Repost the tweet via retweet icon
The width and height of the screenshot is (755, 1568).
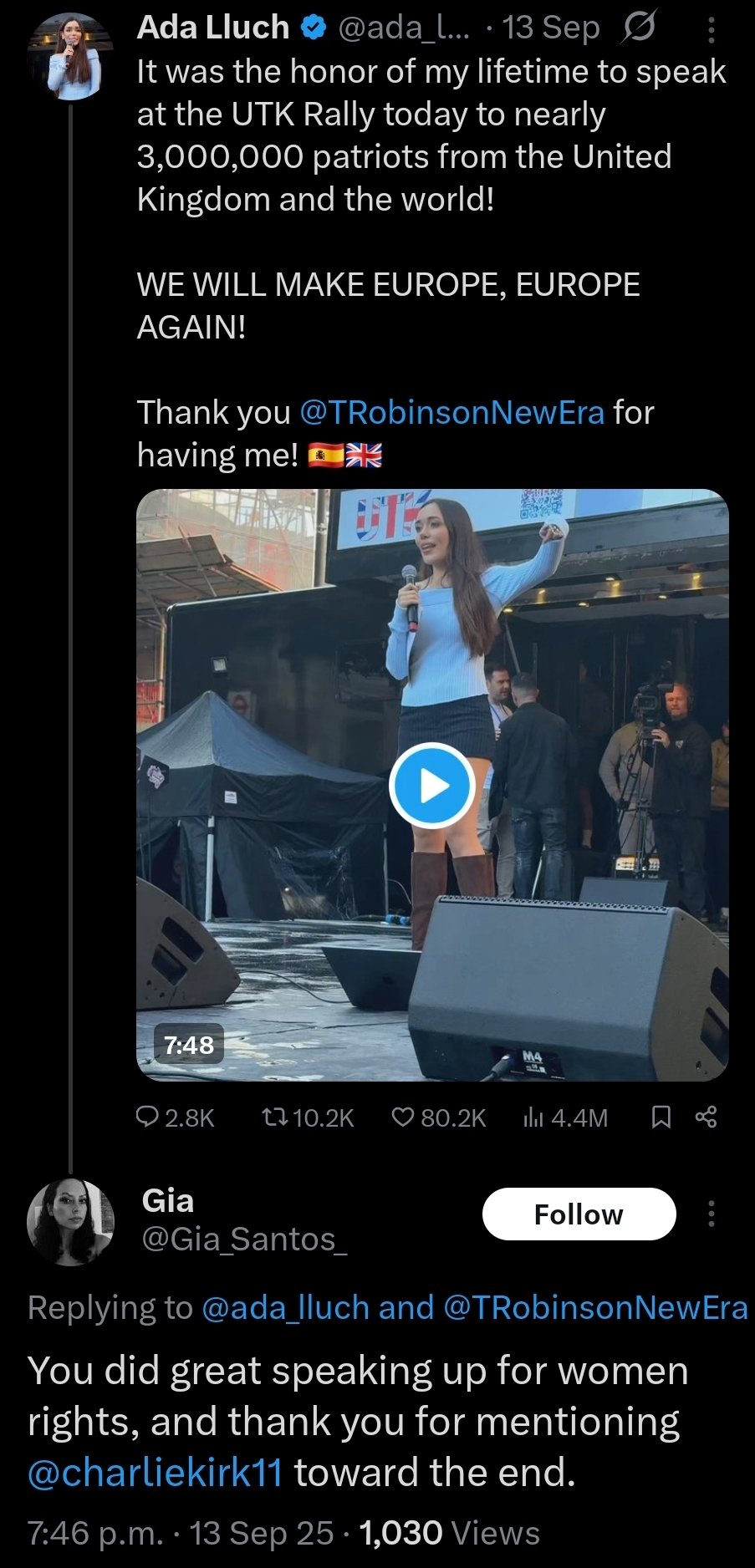coord(273,1117)
